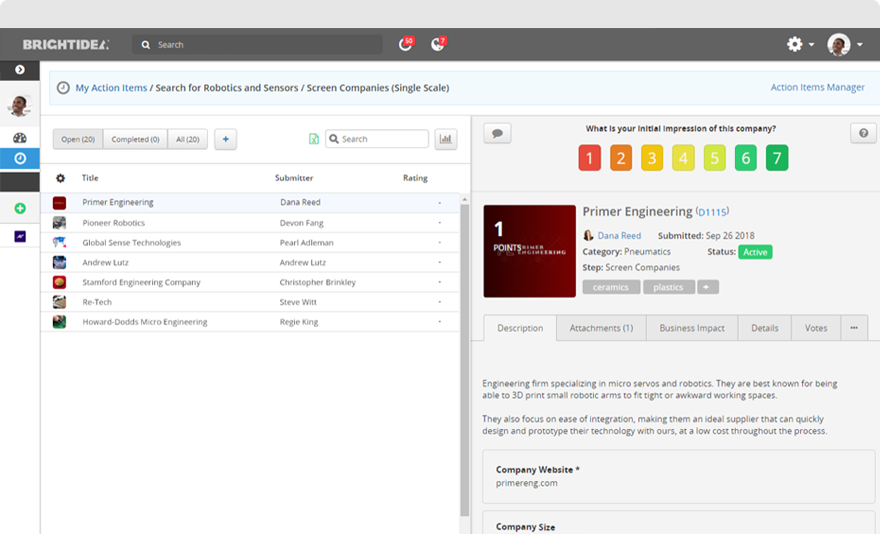Select Howard-Dodds Micro Engineering row
This screenshot has width=880, height=534.
[x=250, y=322]
